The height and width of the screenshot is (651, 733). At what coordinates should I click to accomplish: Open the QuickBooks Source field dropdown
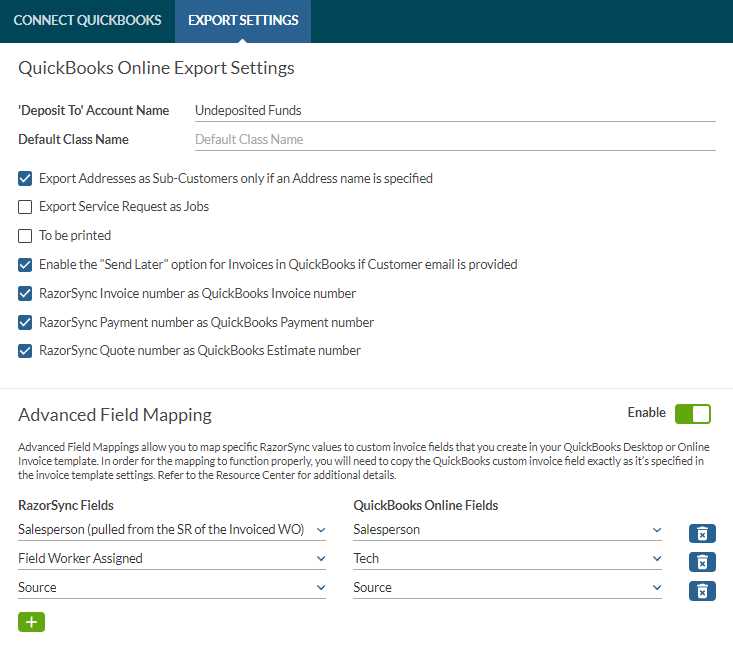[508, 588]
